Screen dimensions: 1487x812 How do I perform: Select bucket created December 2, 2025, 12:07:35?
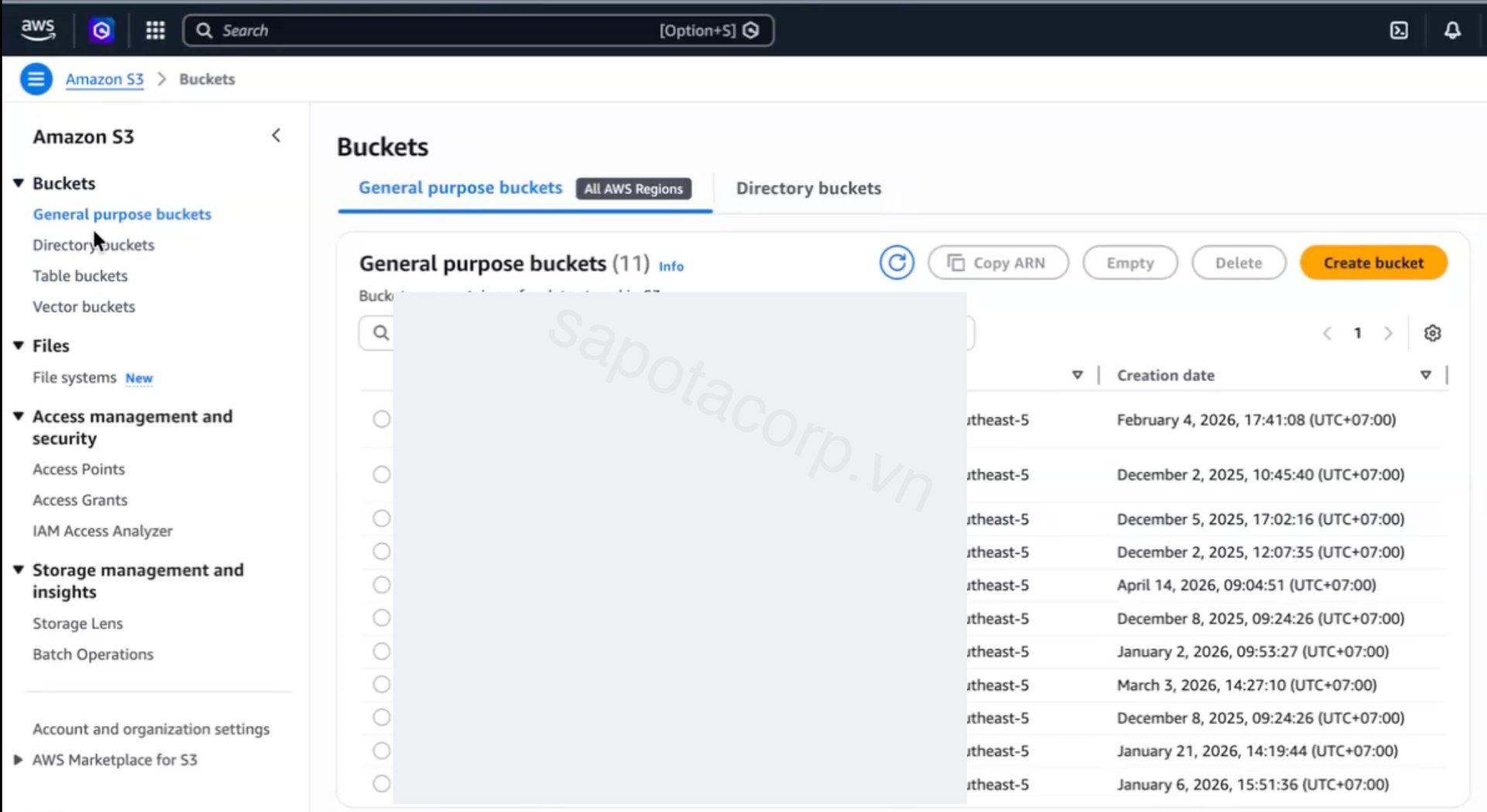pyautogui.click(x=381, y=551)
